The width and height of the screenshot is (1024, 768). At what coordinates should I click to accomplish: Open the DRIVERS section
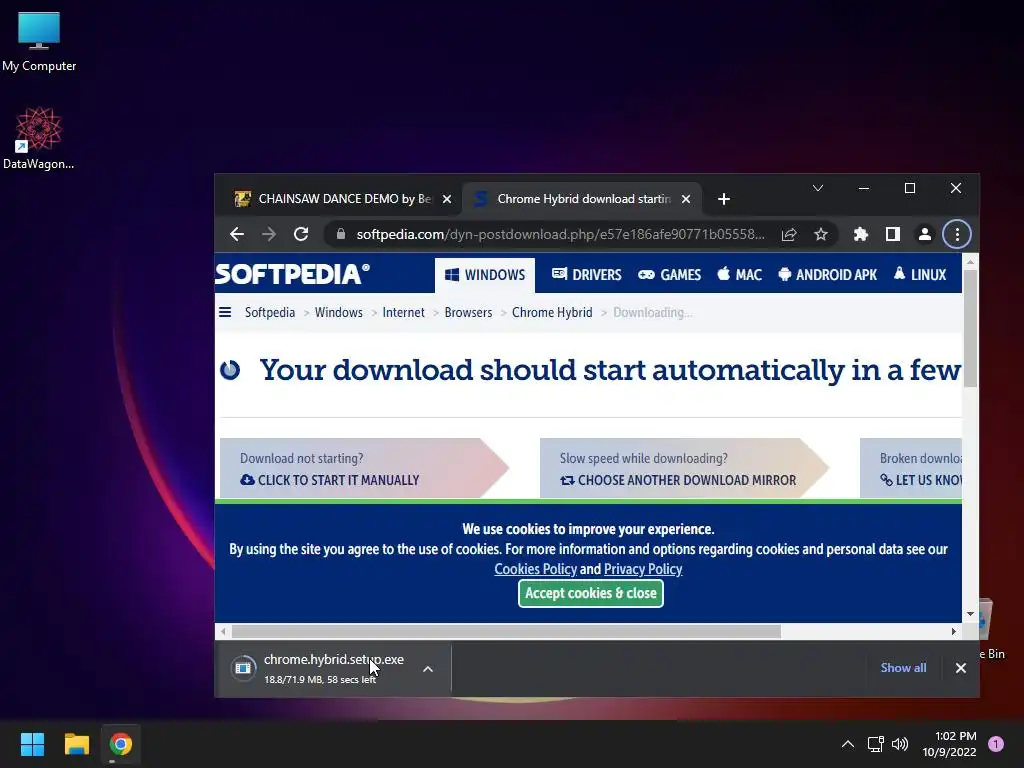(x=586, y=275)
